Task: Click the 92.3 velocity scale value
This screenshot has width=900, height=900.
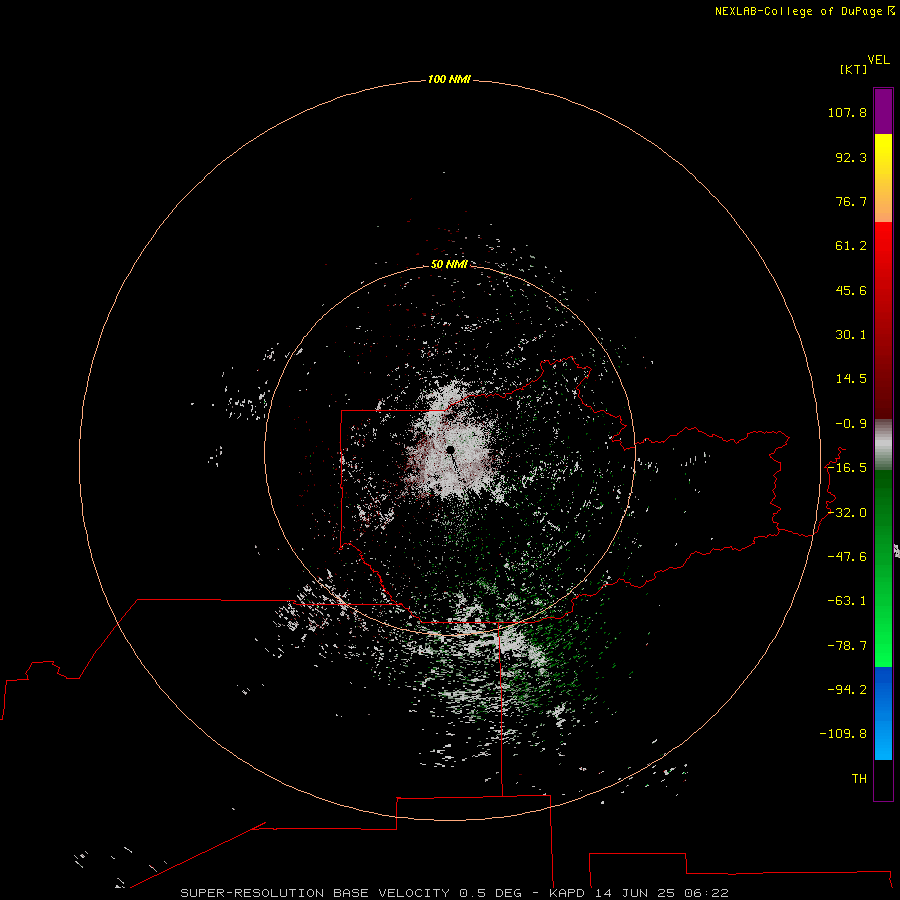Action: point(851,158)
